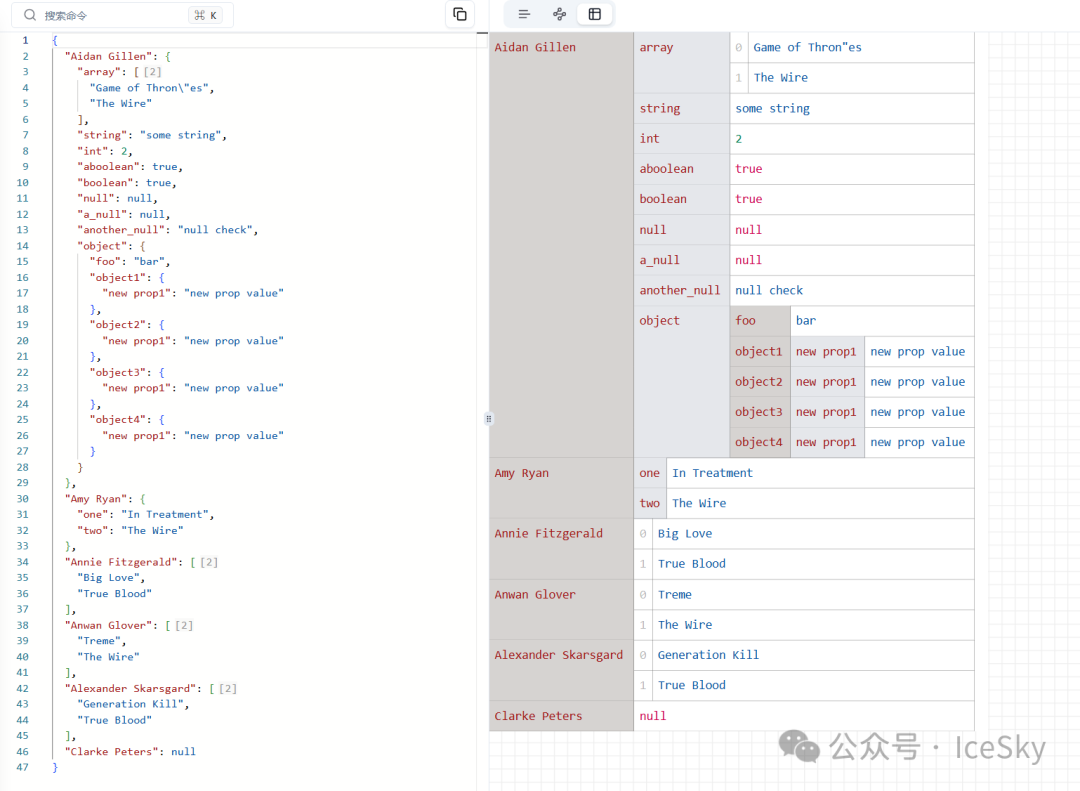Select the table view icon
Viewport: 1080px width, 791px height.
595,14
